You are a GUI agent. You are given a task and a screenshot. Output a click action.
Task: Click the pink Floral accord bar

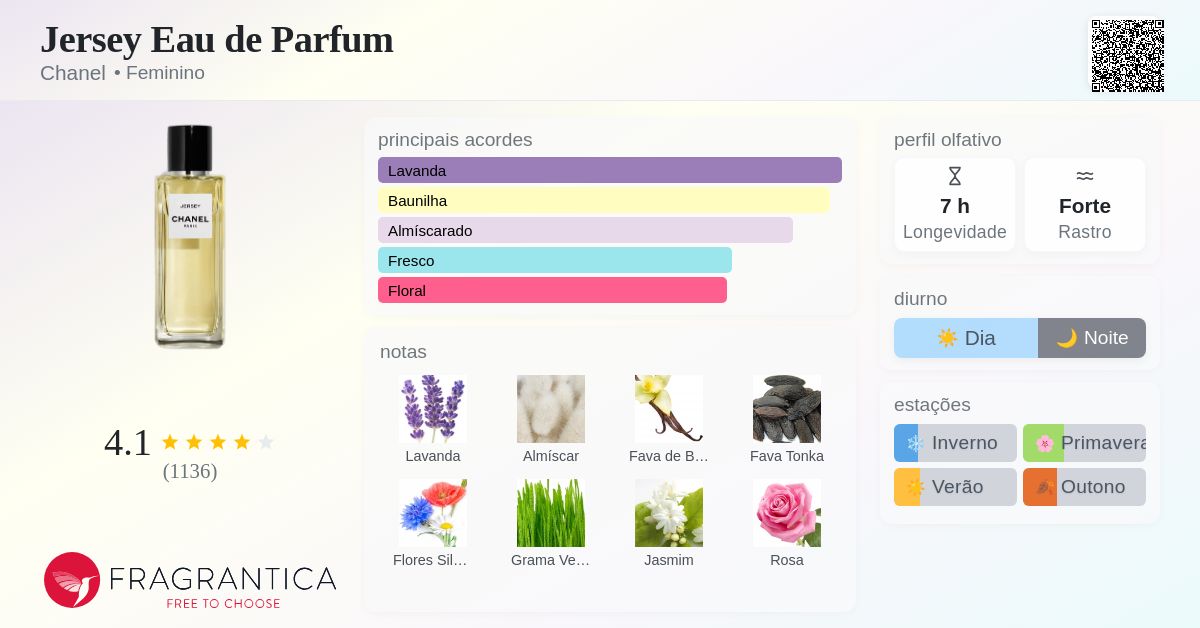coord(552,290)
